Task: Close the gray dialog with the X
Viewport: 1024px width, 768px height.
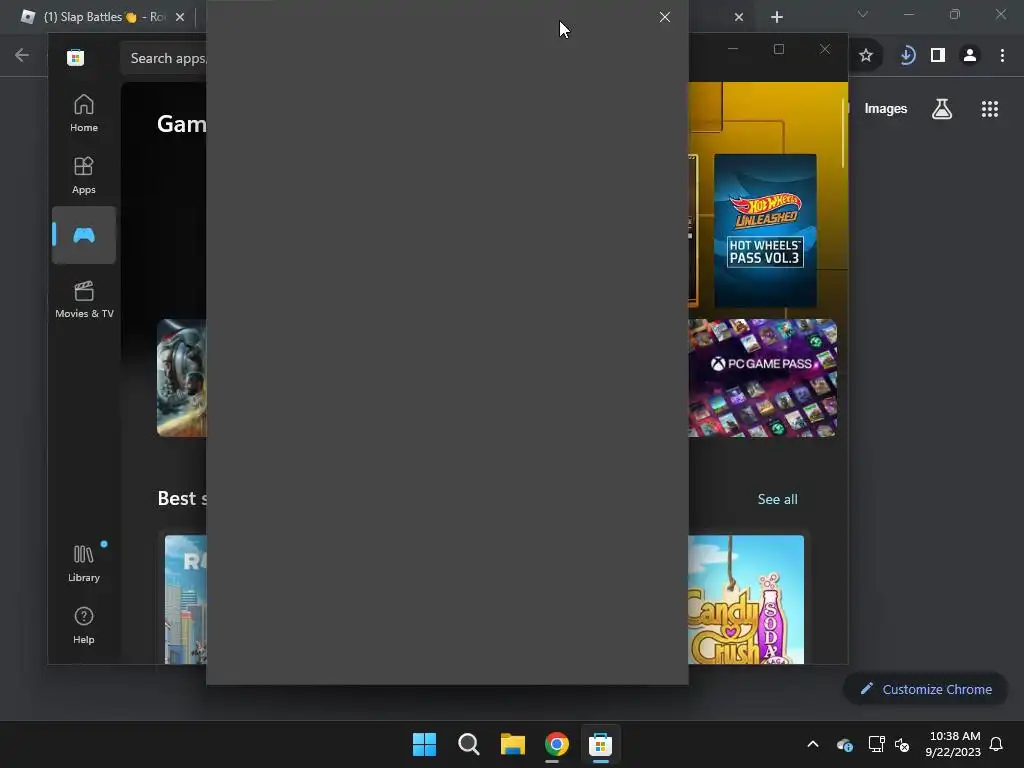Action: [664, 17]
